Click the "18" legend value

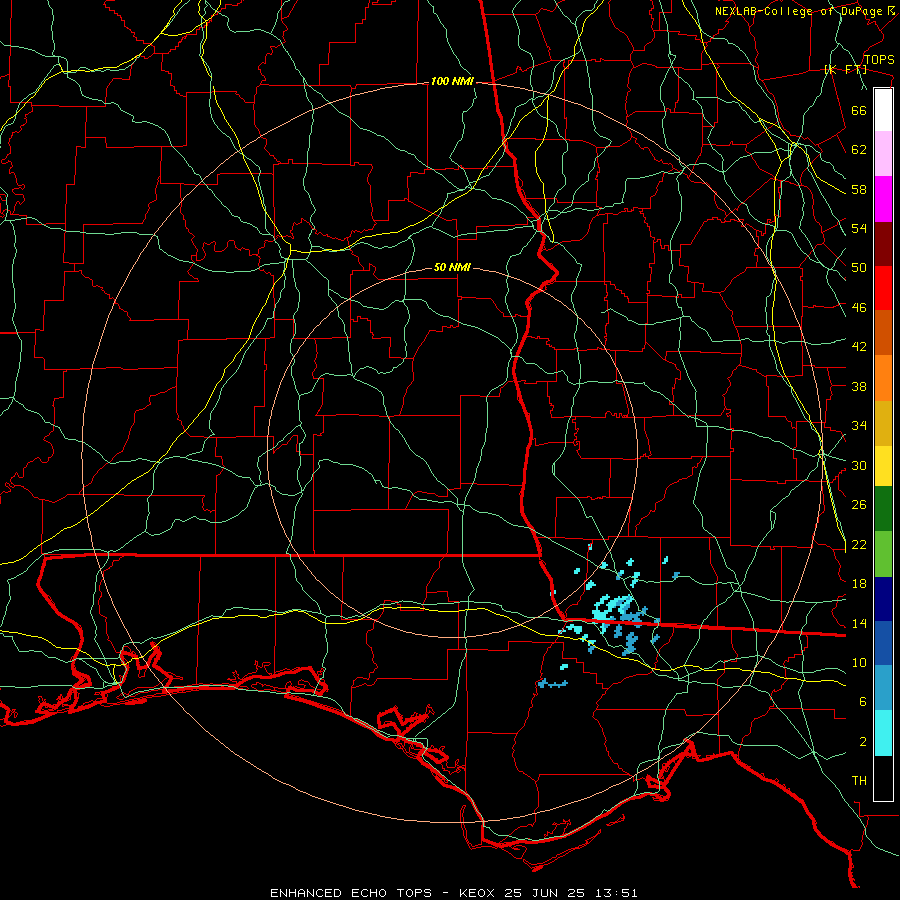[859, 583]
